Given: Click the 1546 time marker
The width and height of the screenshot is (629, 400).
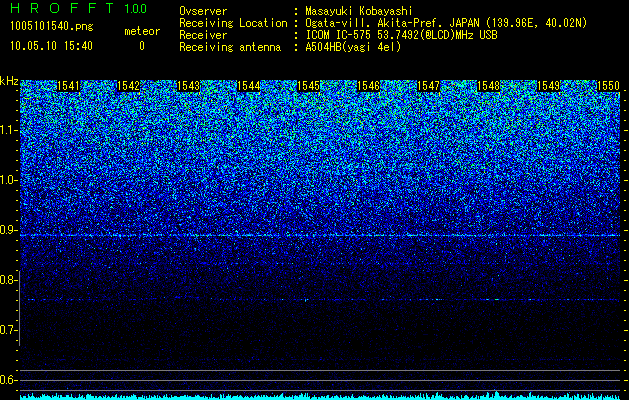Looking at the screenshot, I should coord(369,86).
